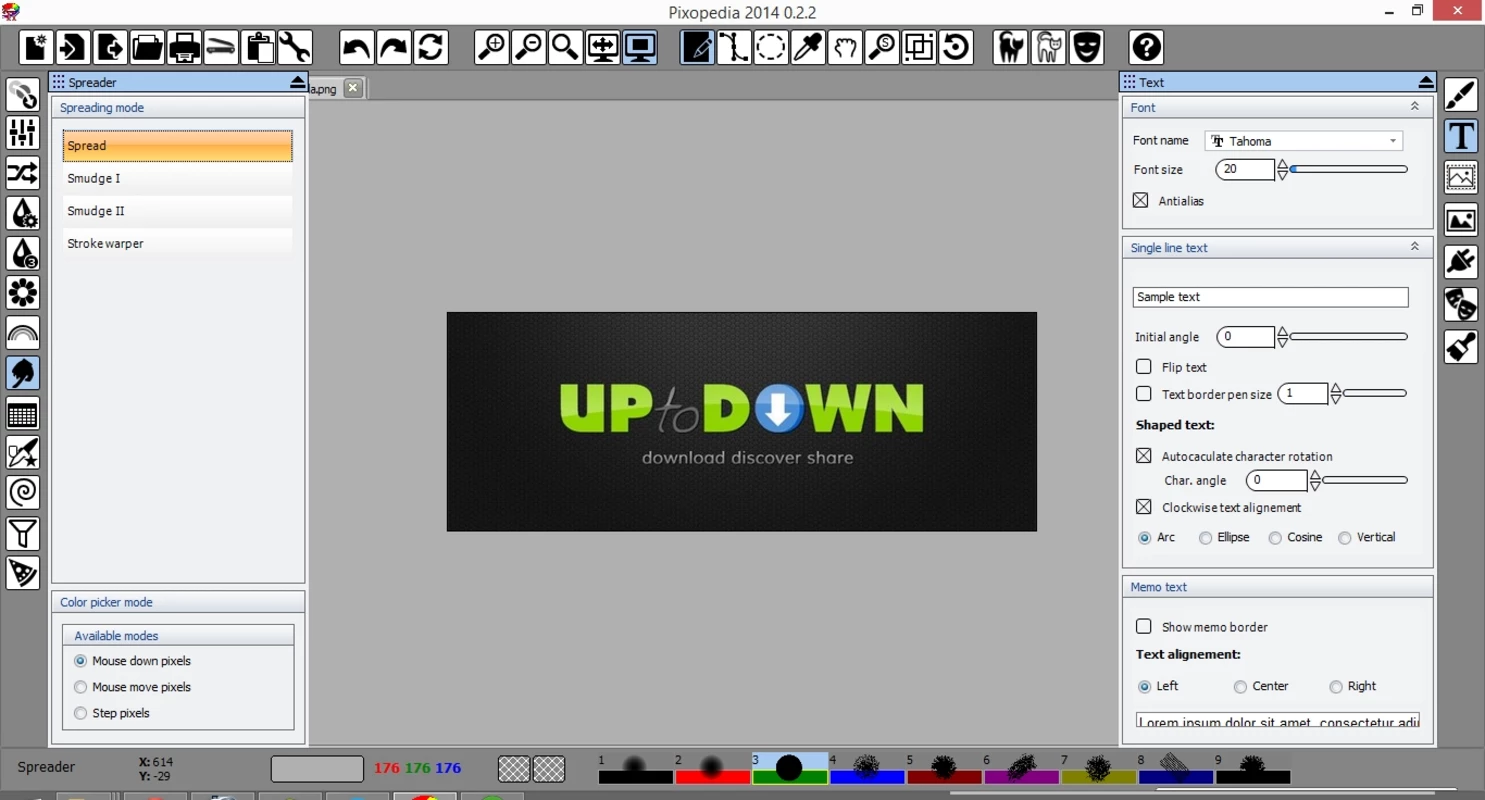
Task: Click the Initial angle slider
Action: click(x=1350, y=337)
